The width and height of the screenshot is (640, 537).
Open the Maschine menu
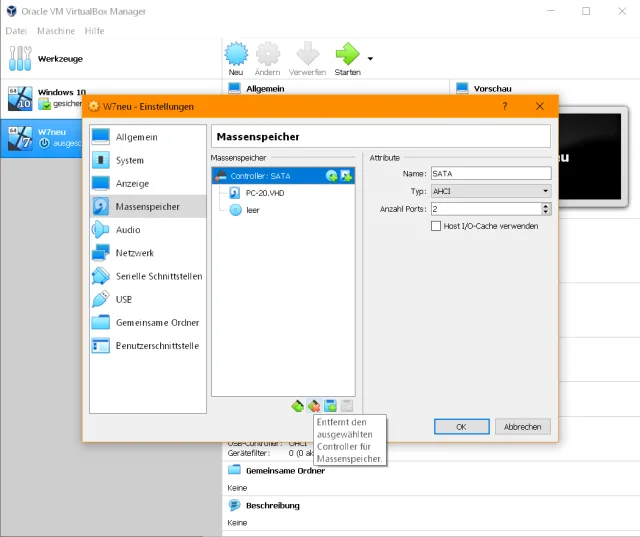55,31
